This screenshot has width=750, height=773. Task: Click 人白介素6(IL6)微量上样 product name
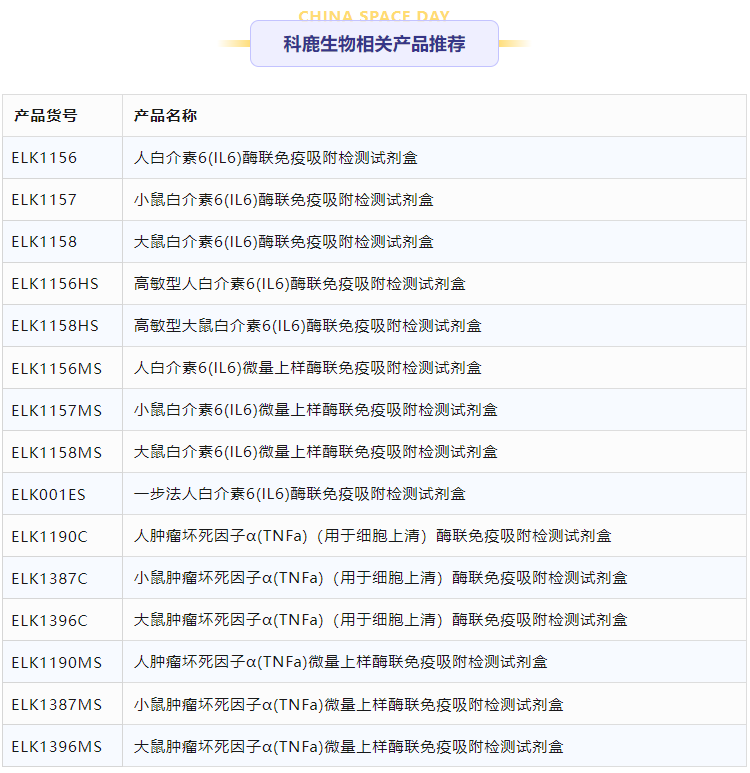click(308, 368)
